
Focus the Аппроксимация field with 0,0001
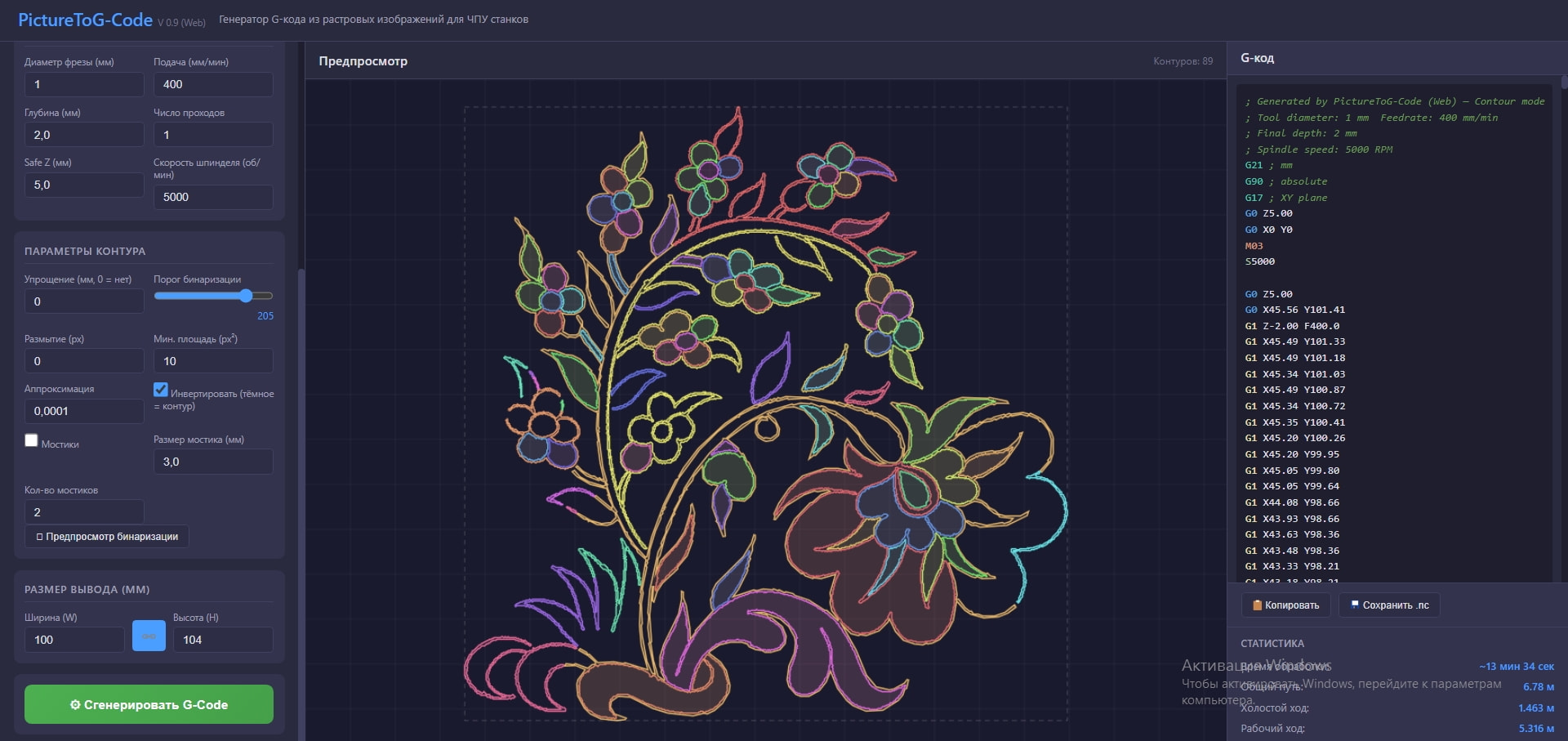tap(84, 411)
